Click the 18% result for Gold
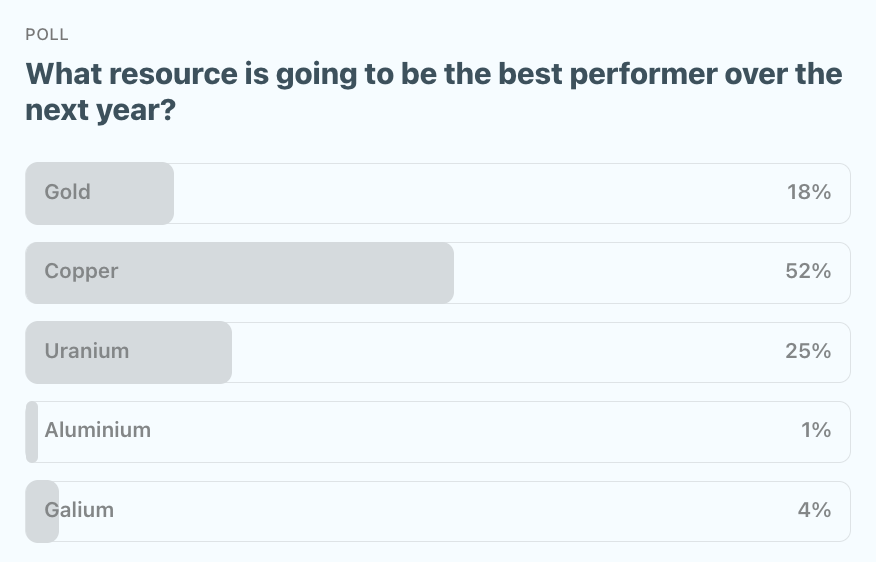 (809, 193)
